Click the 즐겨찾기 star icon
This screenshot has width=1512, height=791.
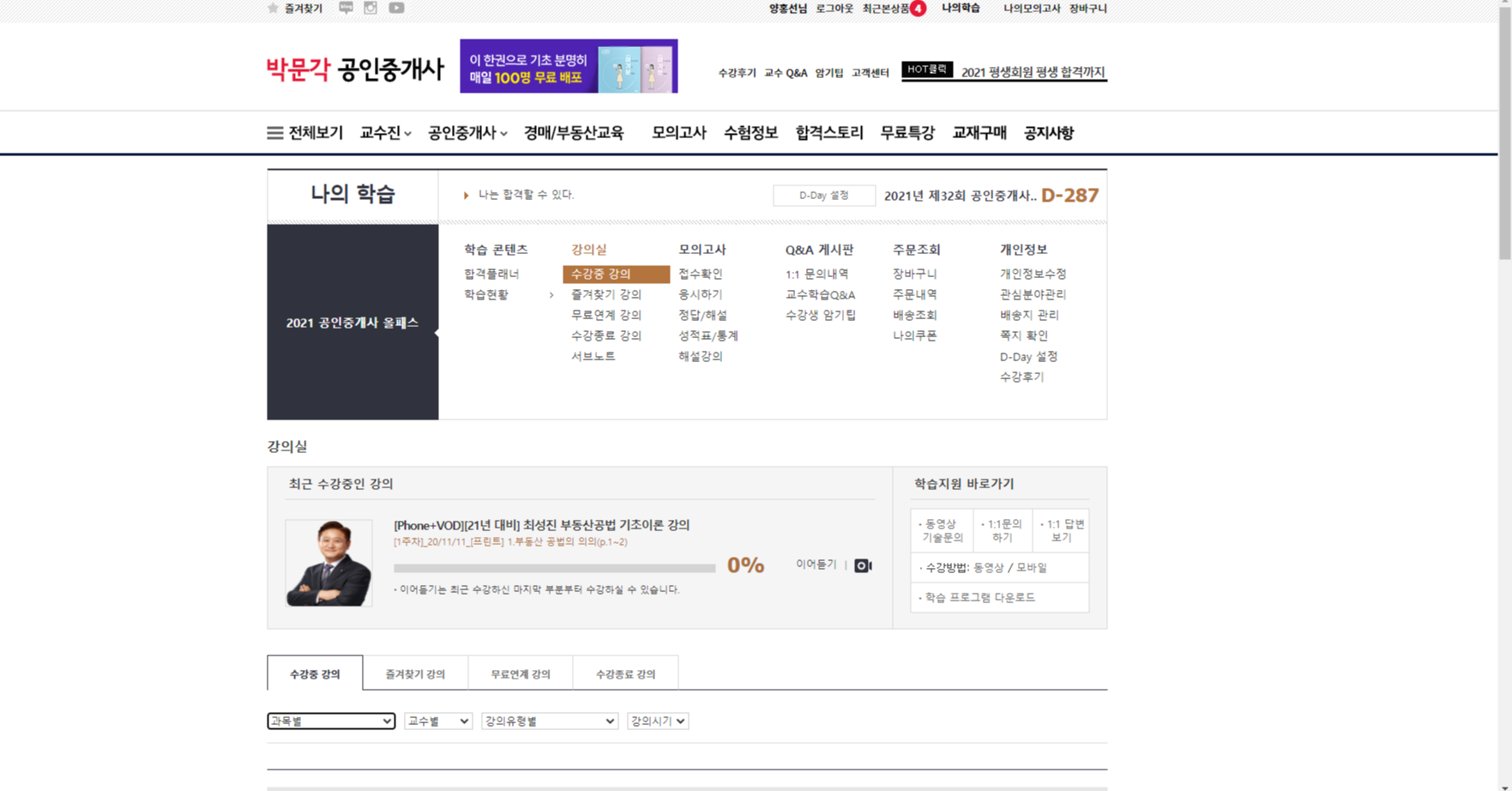coord(273,9)
